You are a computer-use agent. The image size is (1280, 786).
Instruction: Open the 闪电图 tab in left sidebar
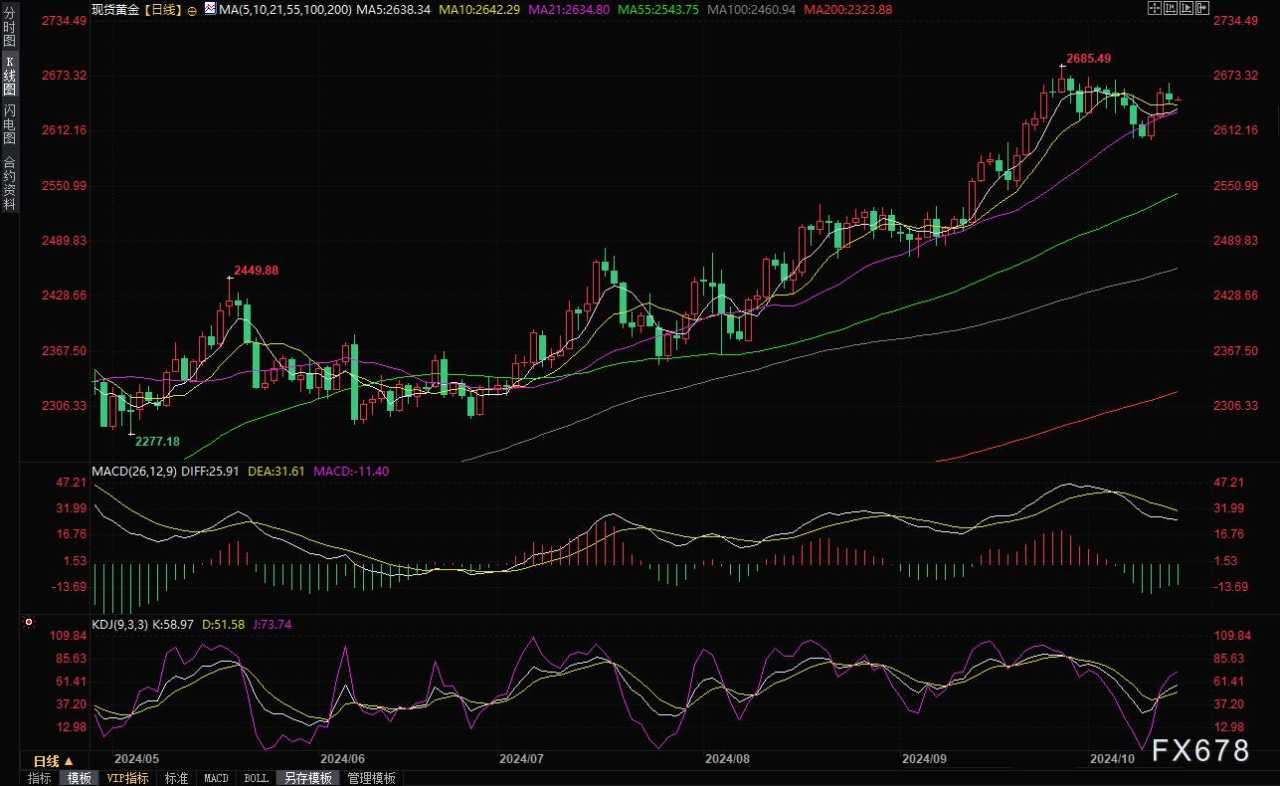click(9, 124)
